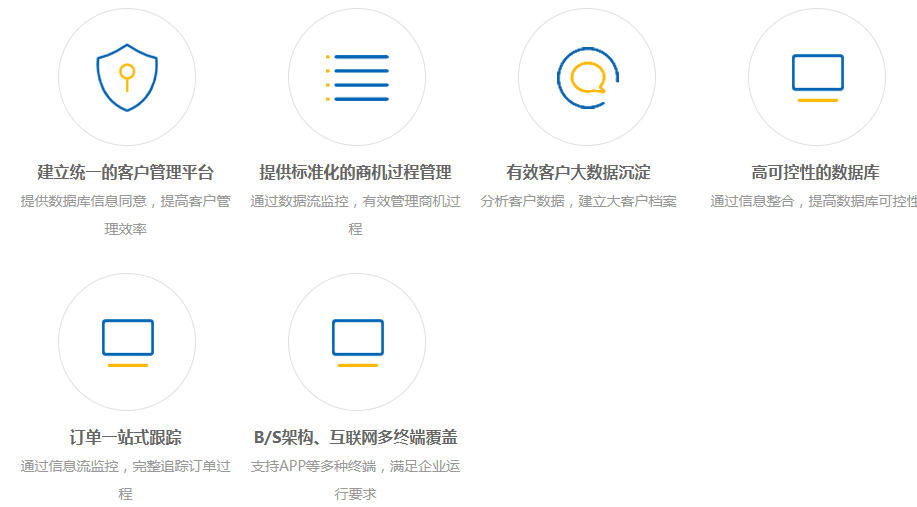Image resolution: width=917 pixels, height=507 pixels.
Task: Click the yellow keyhole inside the shield
Action: pos(126,73)
